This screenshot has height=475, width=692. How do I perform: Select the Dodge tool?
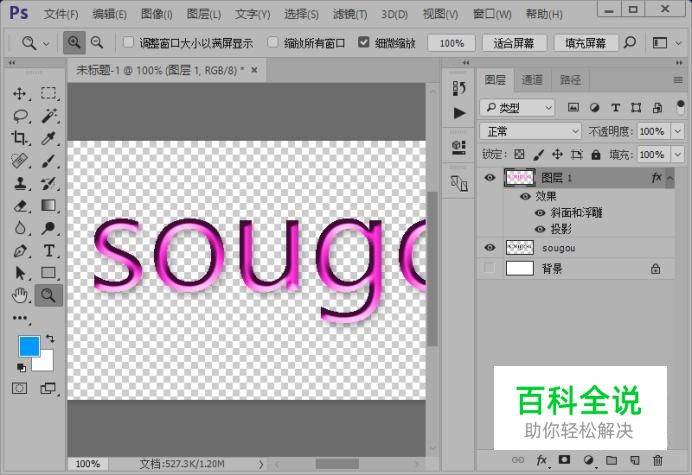tap(49, 228)
